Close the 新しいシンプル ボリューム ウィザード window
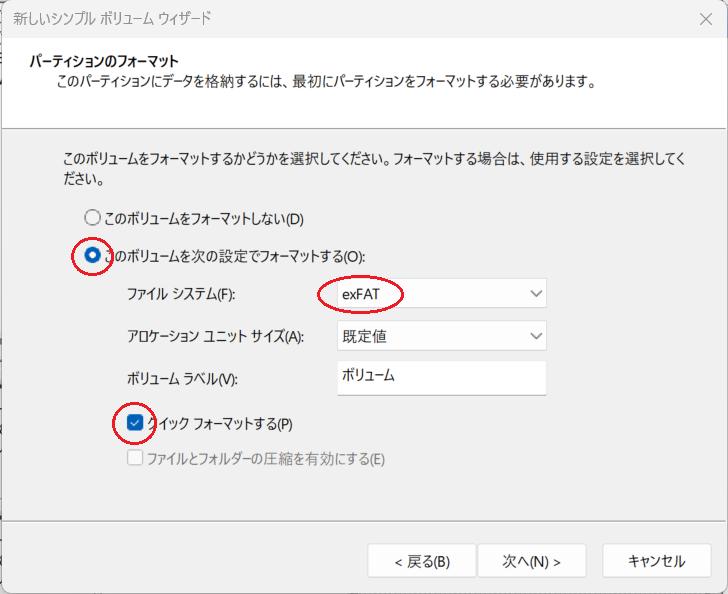Image resolution: width=728 pixels, height=594 pixels. tap(705, 19)
